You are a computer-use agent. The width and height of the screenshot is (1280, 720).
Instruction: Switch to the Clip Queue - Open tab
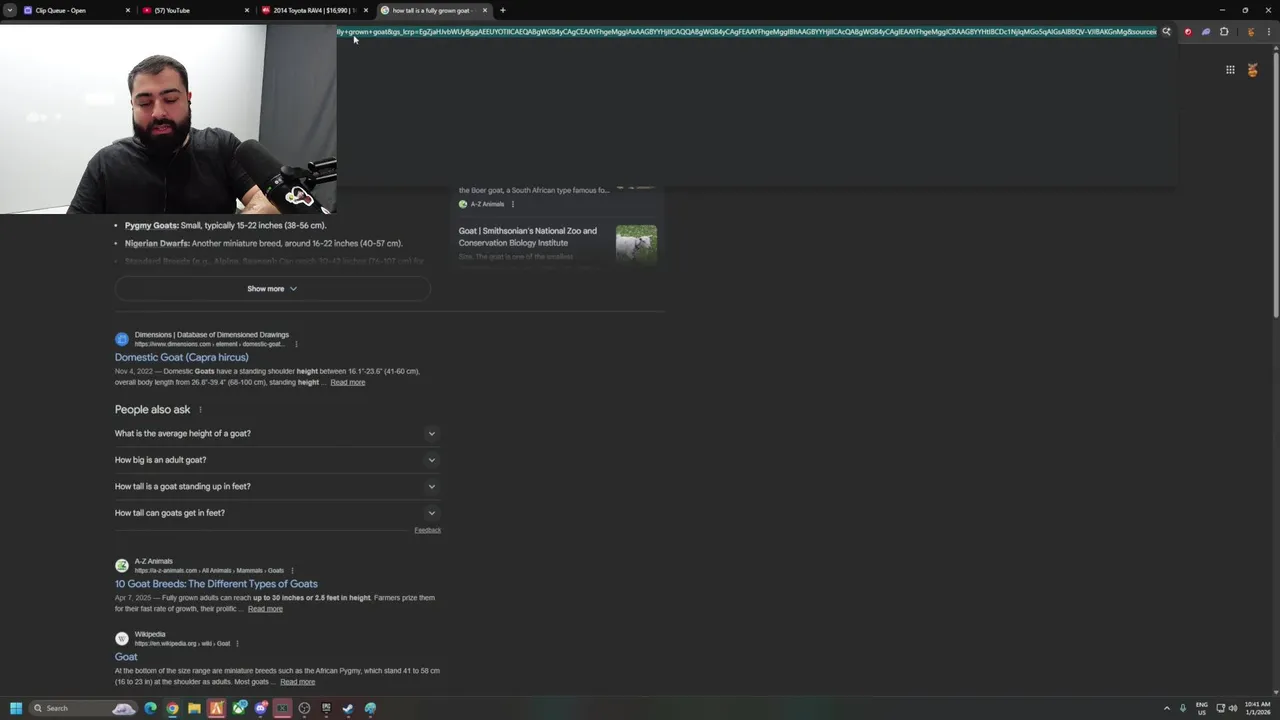tap(77, 10)
